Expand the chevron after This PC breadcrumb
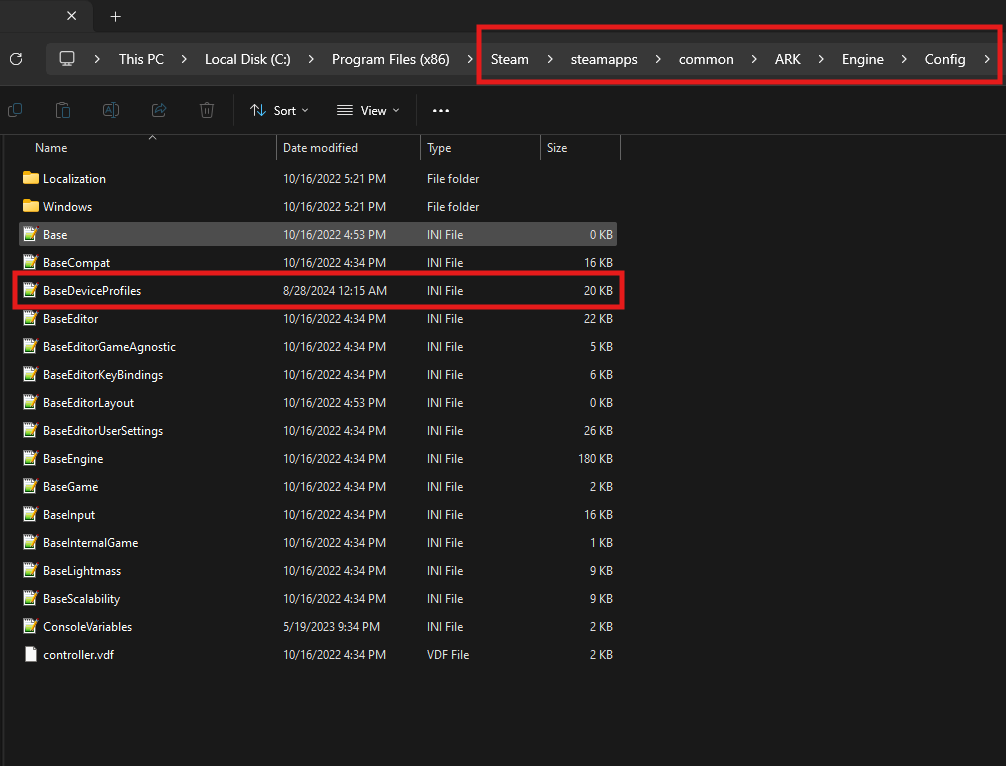Image resolution: width=1006 pixels, height=766 pixels. [184, 59]
